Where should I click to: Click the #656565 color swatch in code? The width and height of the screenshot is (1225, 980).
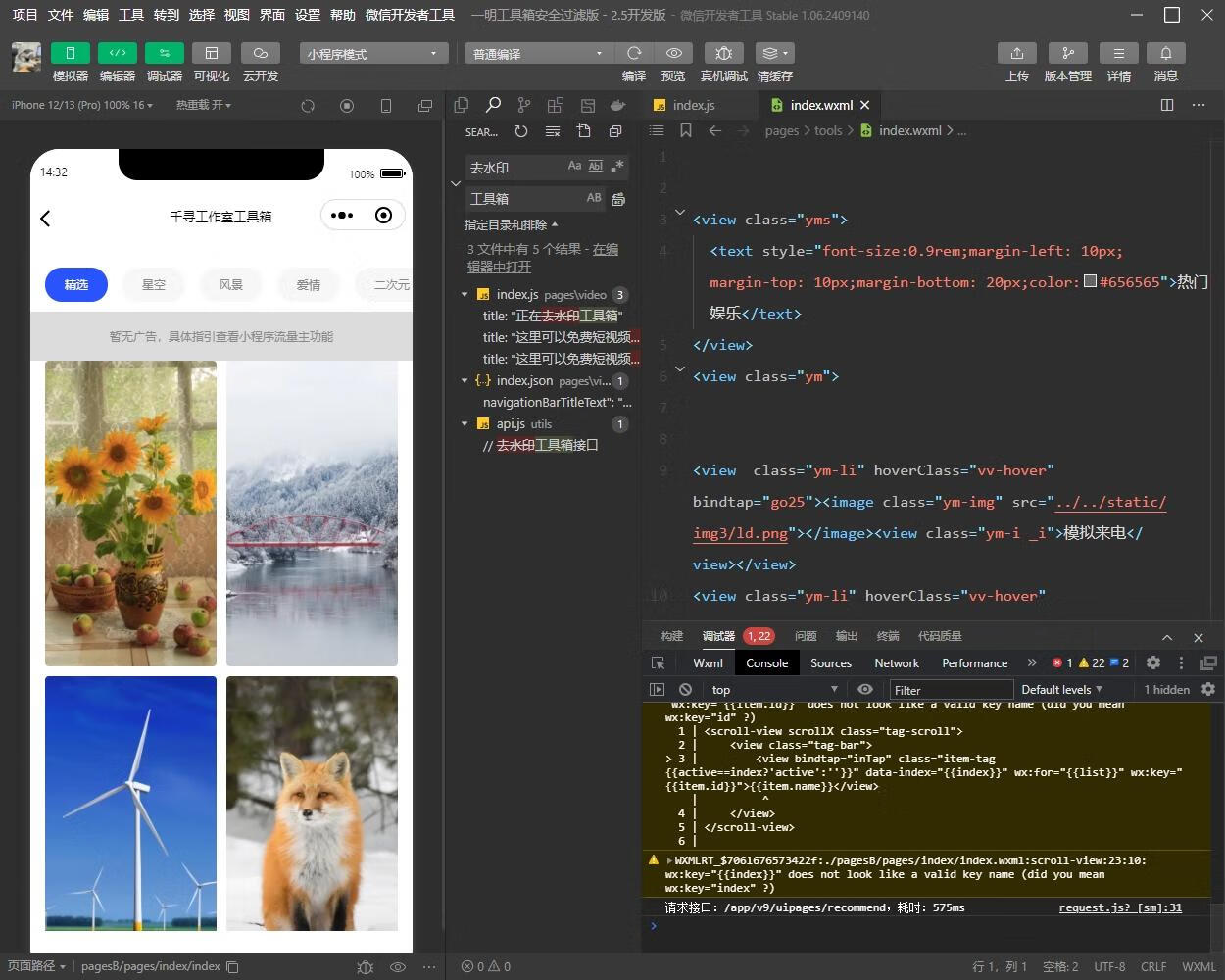(1090, 282)
